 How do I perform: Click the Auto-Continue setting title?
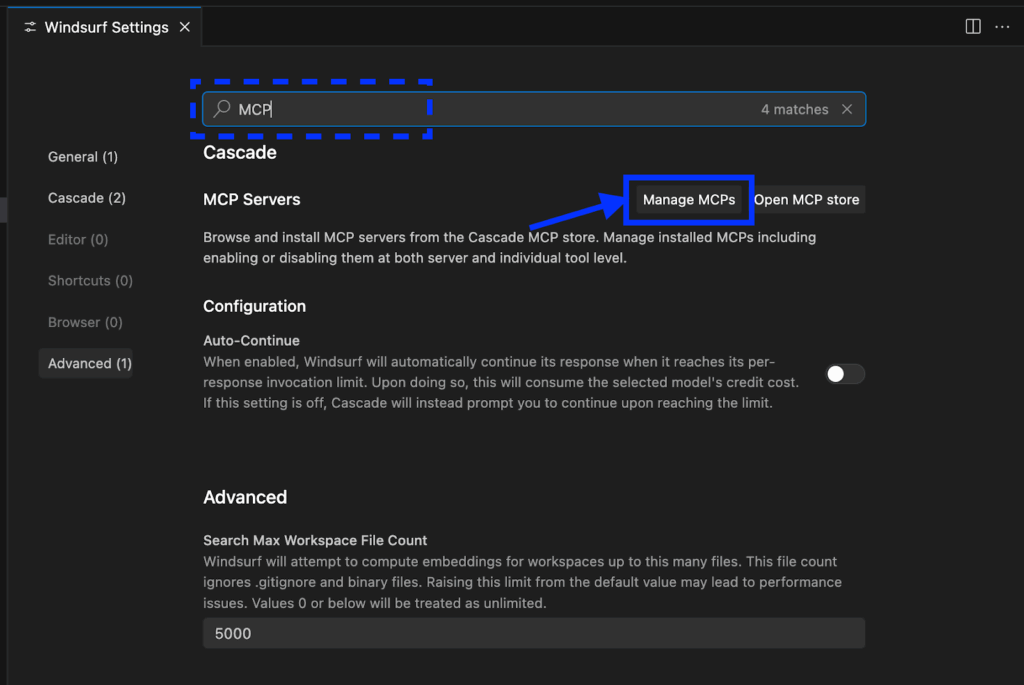(x=251, y=340)
